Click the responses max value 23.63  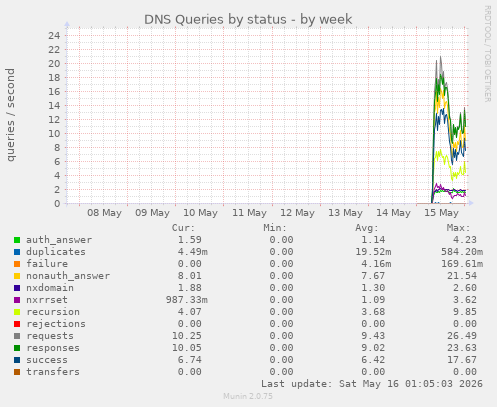[462, 348]
